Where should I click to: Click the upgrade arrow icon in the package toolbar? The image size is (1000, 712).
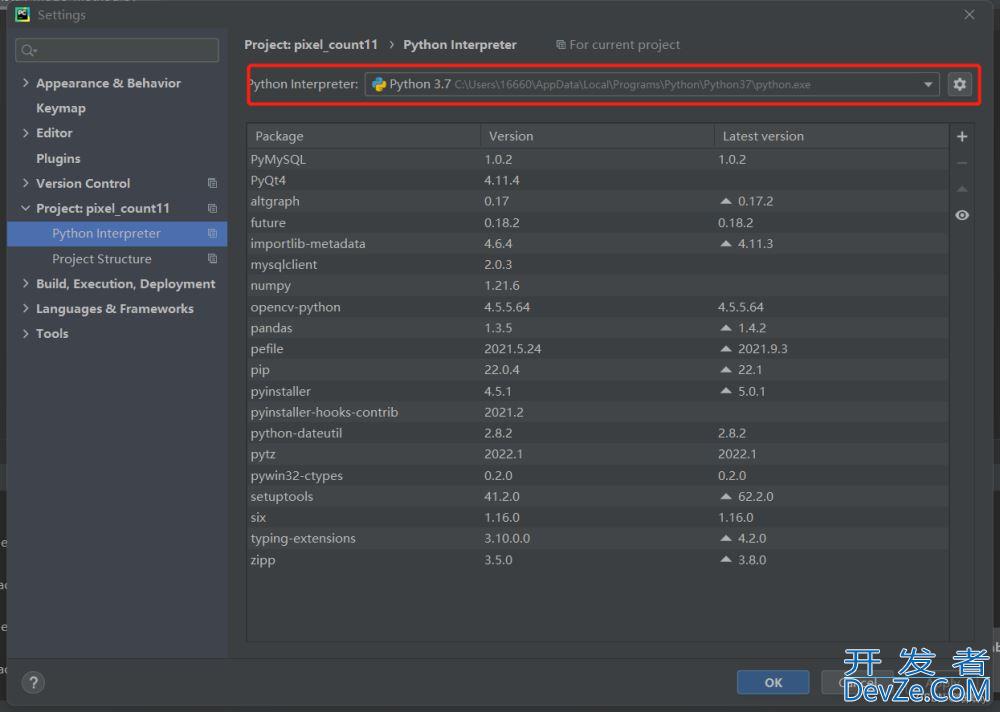click(x=962, y=189)
